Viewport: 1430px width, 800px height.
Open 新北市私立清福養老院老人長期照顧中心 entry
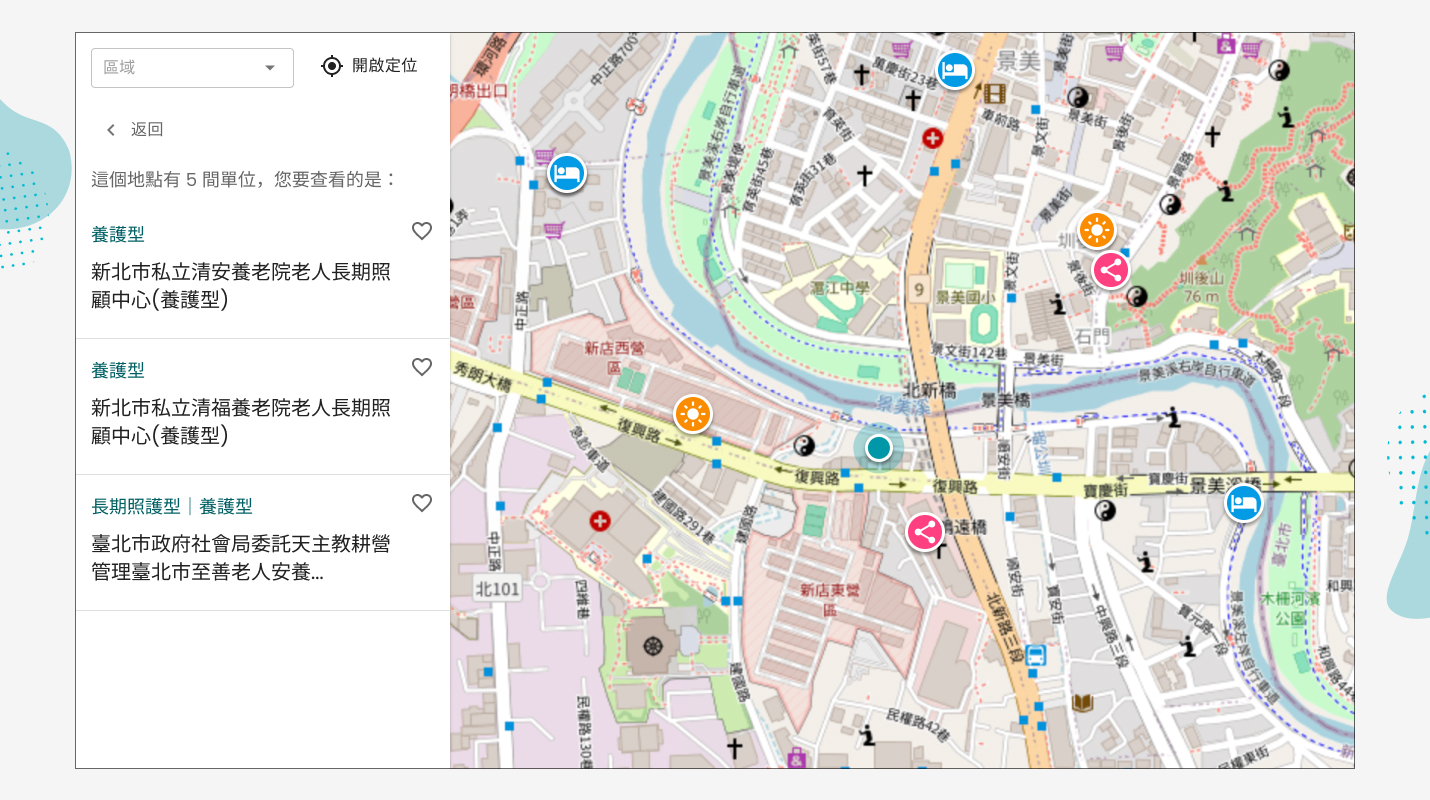(241, 422)
